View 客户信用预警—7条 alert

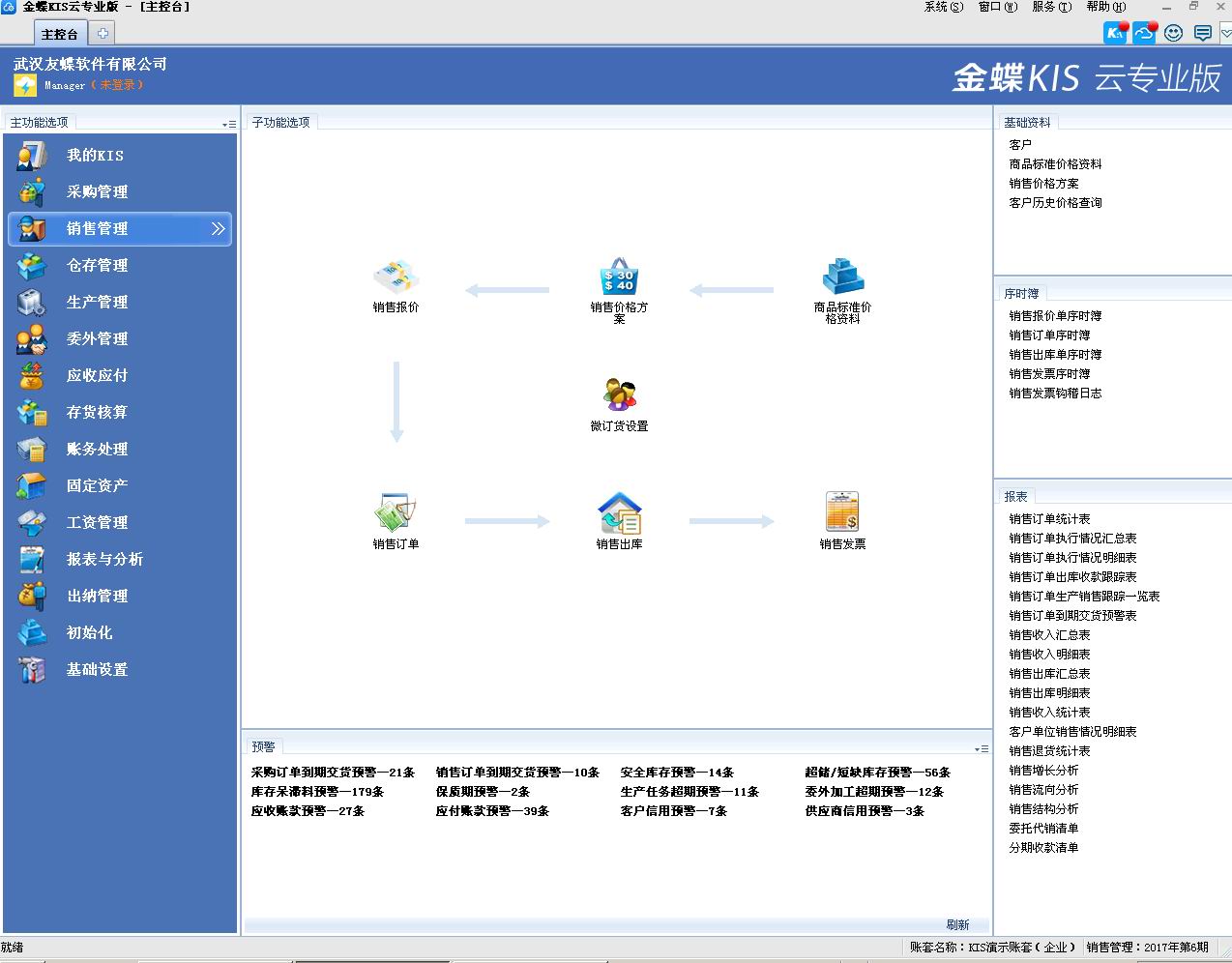673,811
